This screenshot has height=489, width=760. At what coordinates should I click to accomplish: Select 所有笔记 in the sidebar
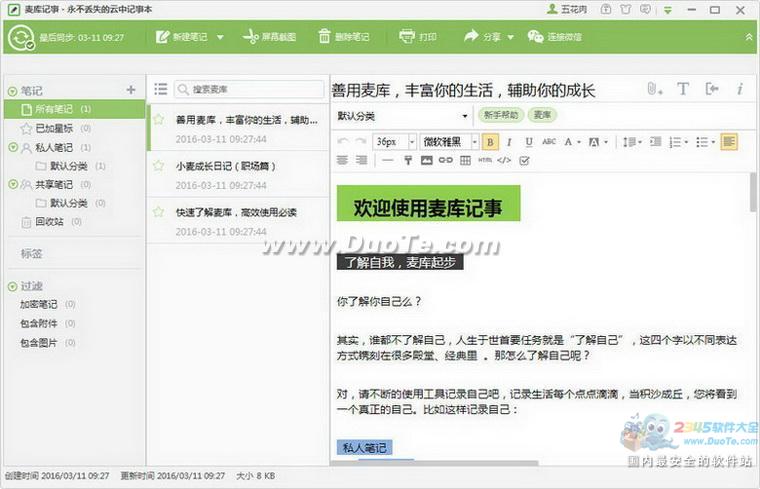tap(75, 109)
